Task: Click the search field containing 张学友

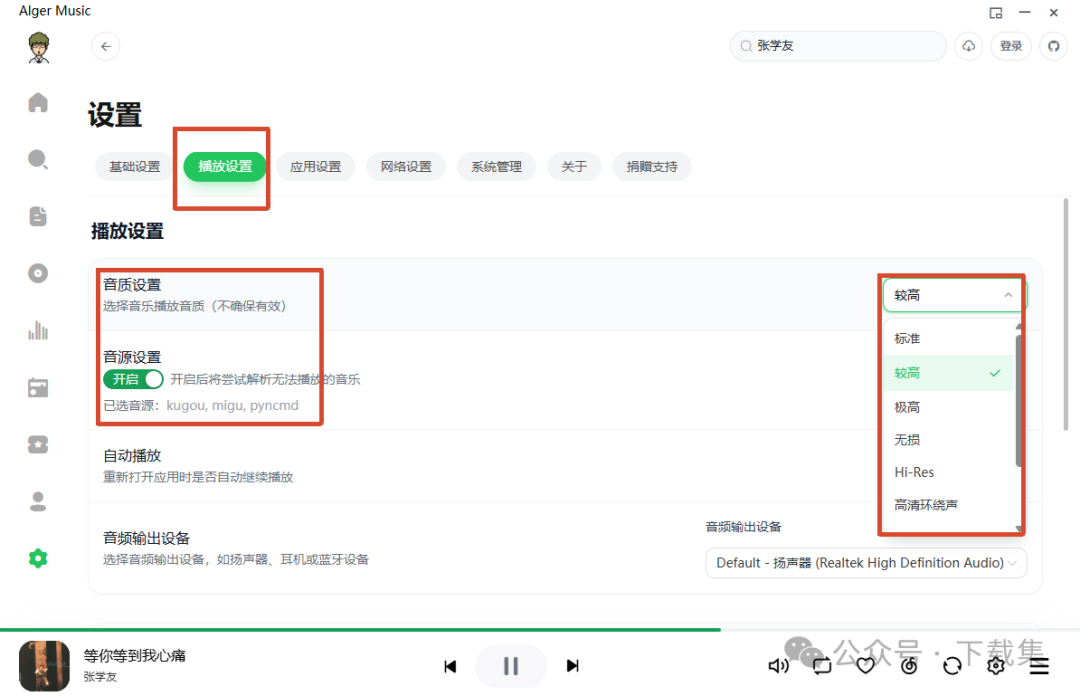Action: (838, 46)
